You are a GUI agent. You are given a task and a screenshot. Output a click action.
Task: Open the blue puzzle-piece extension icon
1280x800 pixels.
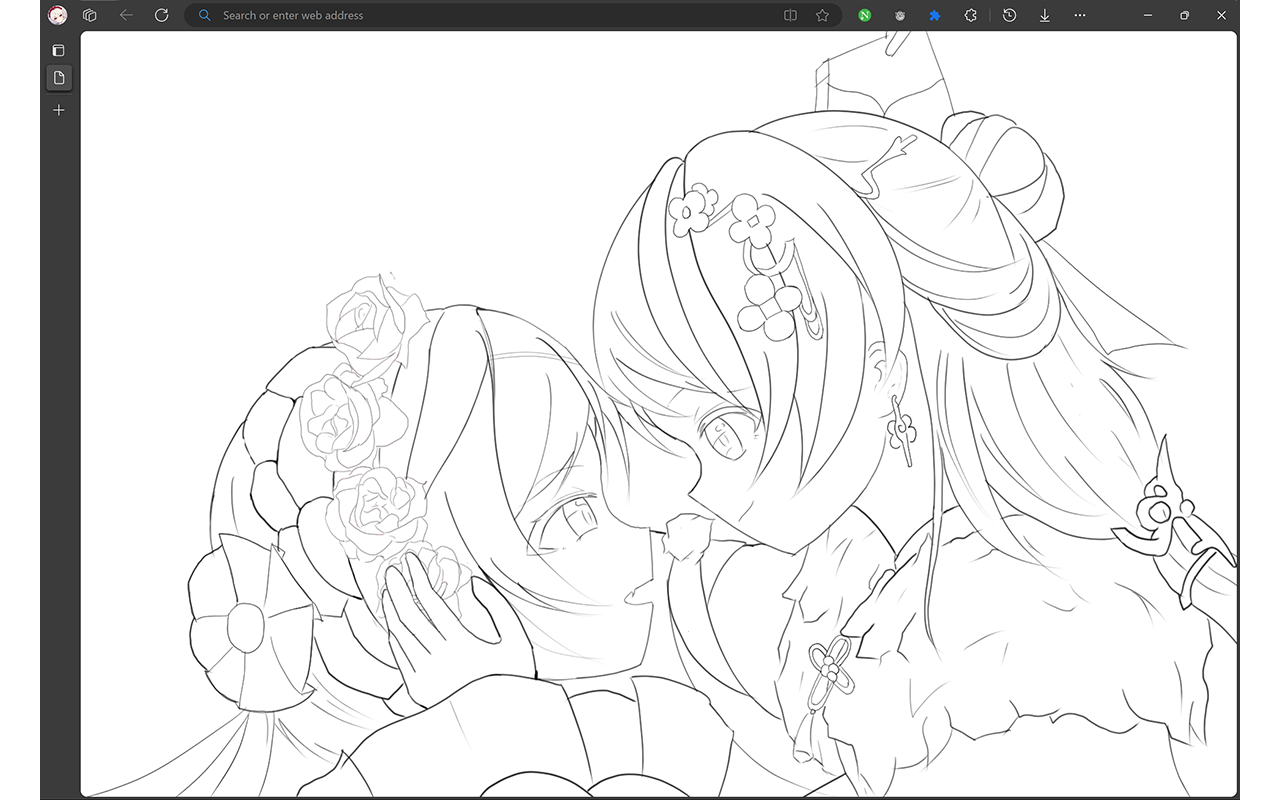pyautogui.click(x=935, y=15)
